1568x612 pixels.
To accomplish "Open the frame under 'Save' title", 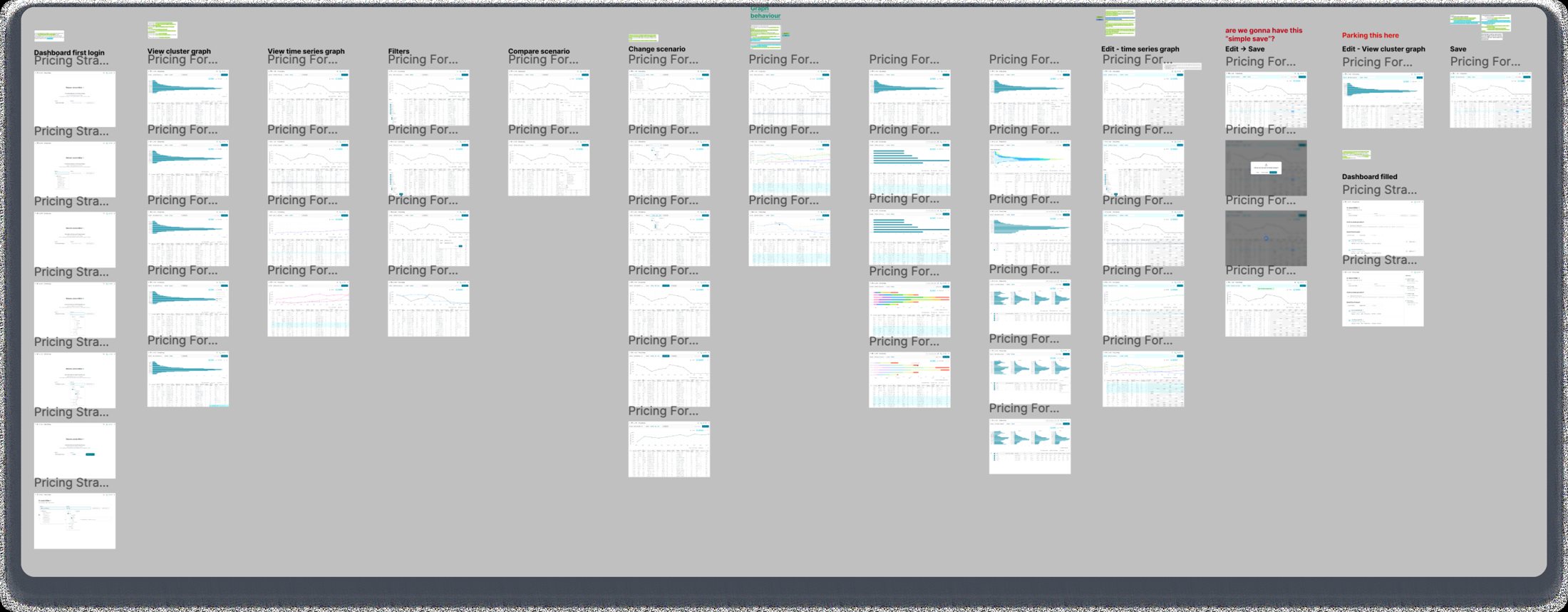I will [x=1490, y=100].
